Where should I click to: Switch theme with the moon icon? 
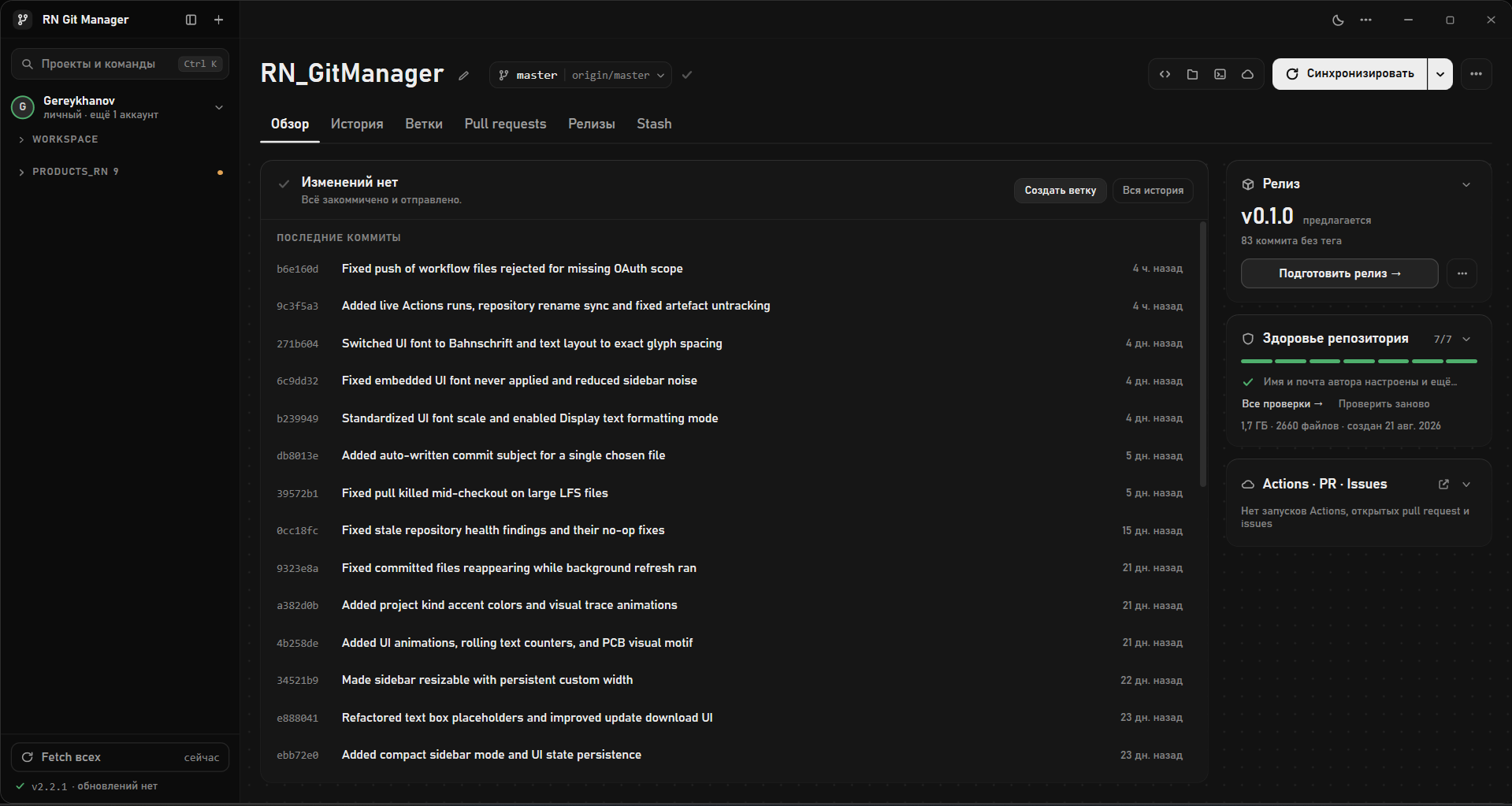[1338, 20]
